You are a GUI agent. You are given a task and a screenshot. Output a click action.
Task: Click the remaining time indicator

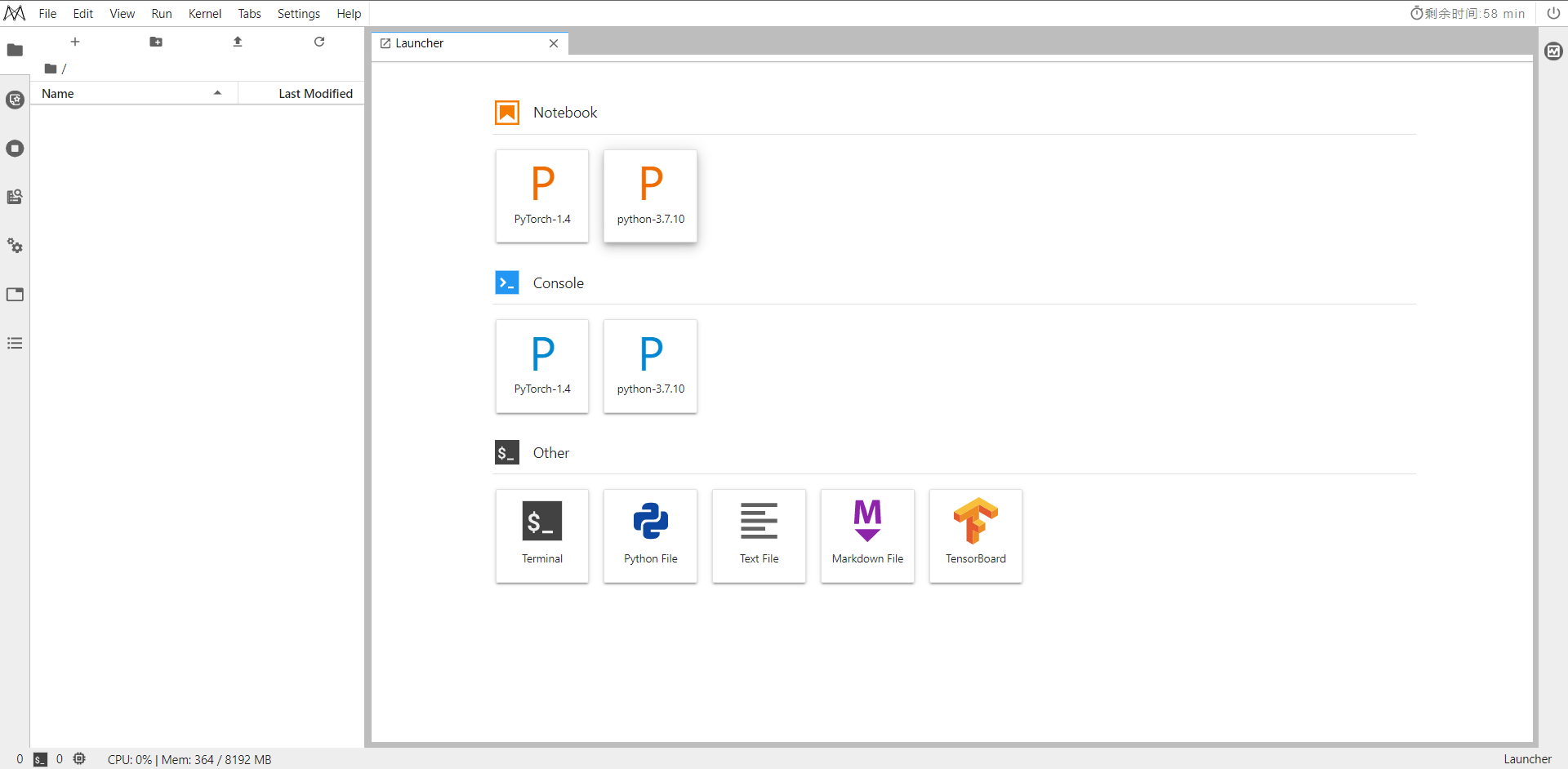coord(1468,13)
